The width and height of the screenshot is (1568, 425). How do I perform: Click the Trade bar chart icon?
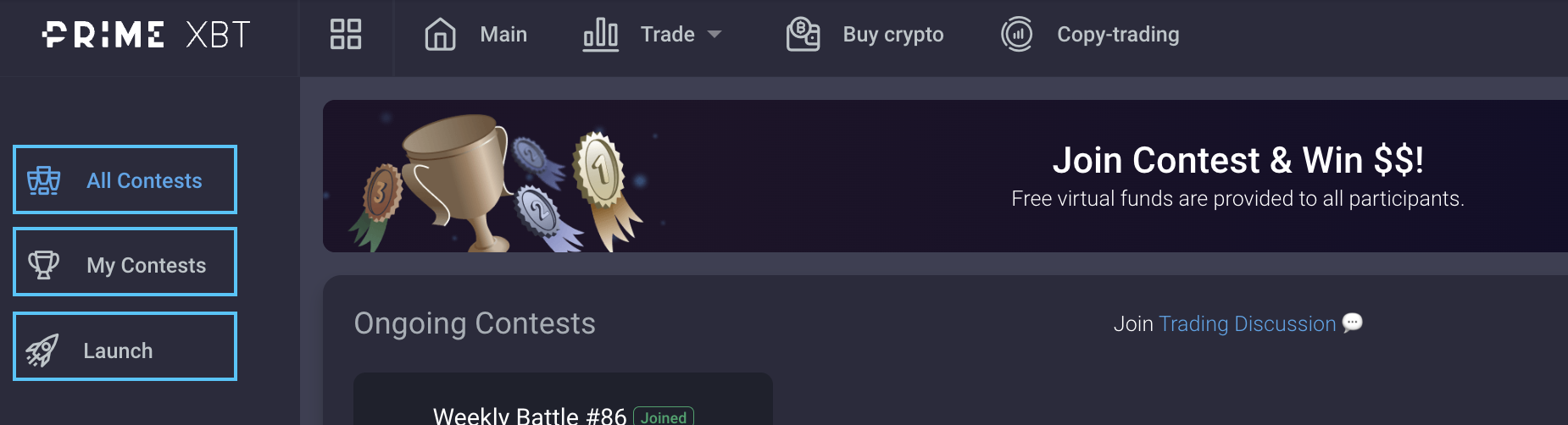click(x=600, y=35)
